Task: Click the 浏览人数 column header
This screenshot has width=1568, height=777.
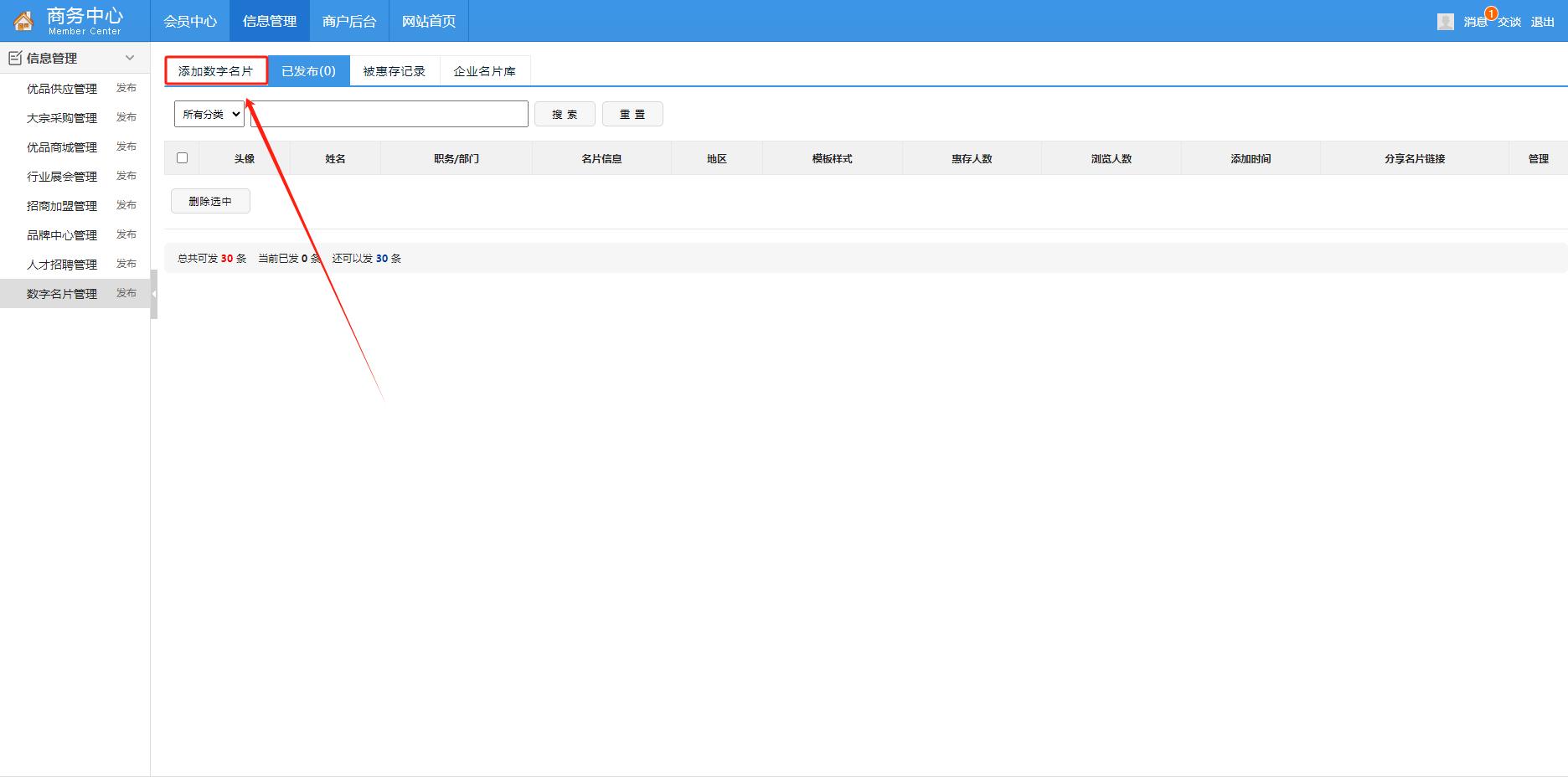Action: click(x=1112, y=158)
